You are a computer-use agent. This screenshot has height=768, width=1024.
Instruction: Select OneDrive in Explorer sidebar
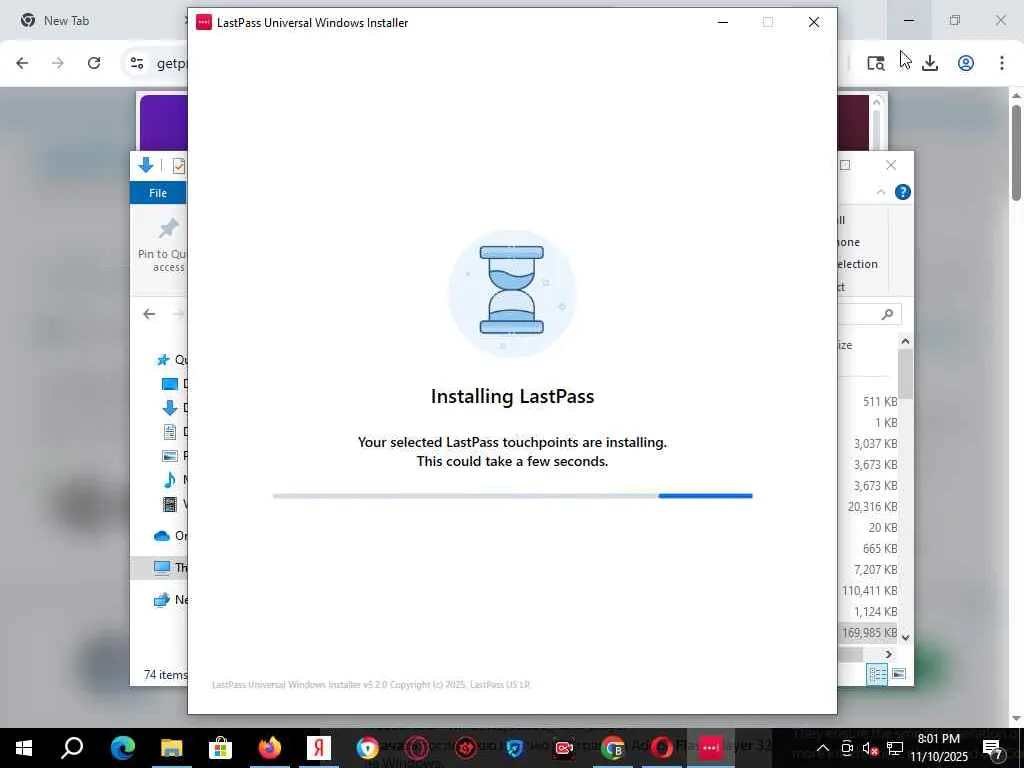(170, 536)
